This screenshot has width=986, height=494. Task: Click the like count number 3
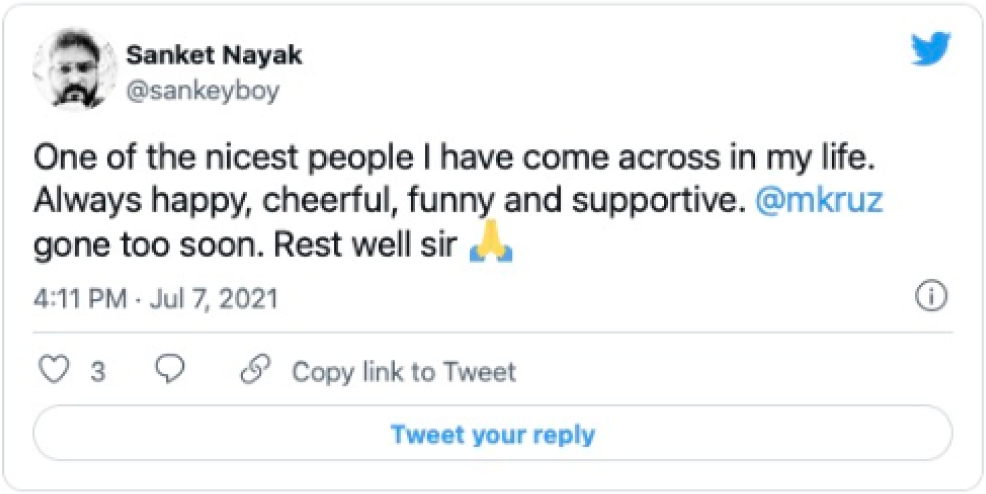pos(98,373)
